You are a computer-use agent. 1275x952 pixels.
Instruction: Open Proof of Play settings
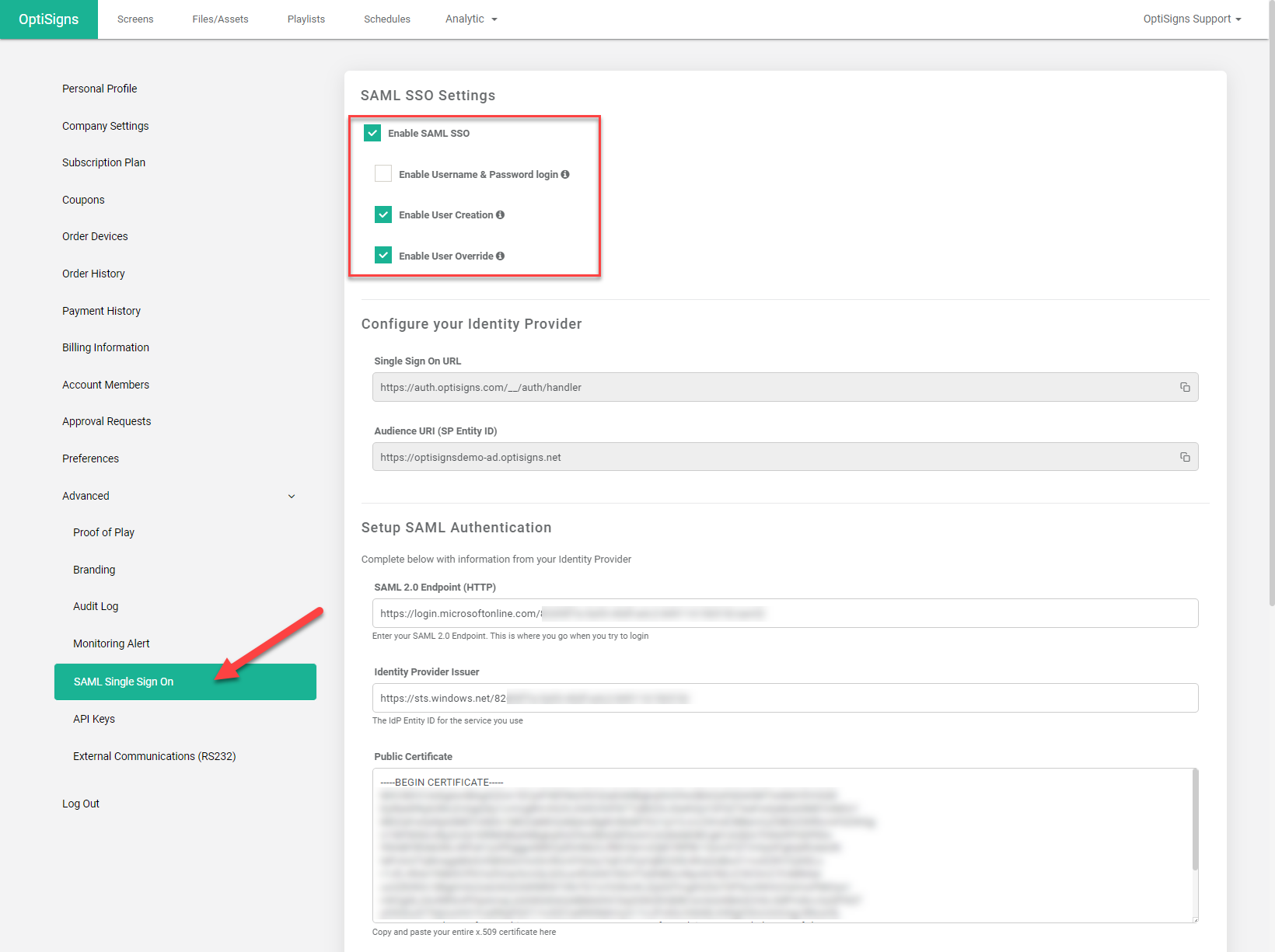(x=104, y=532)
